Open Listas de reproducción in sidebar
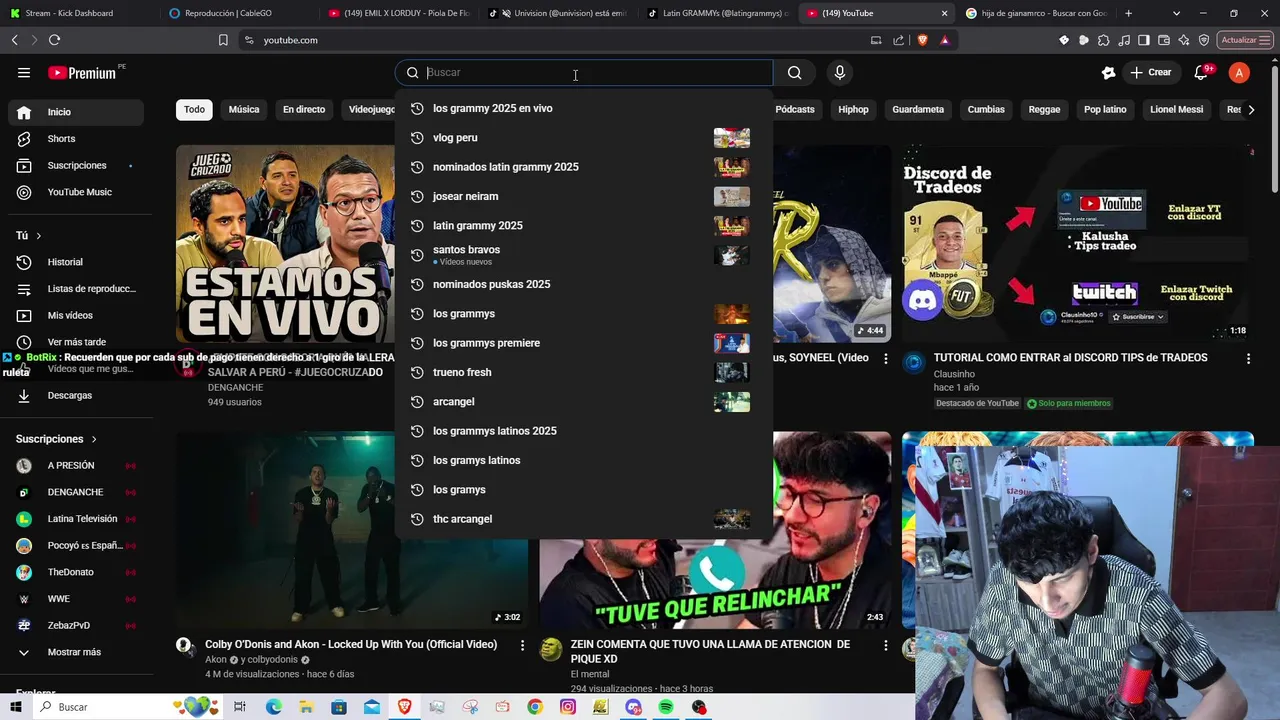The image size is (1280, 720). pos(76,289)
